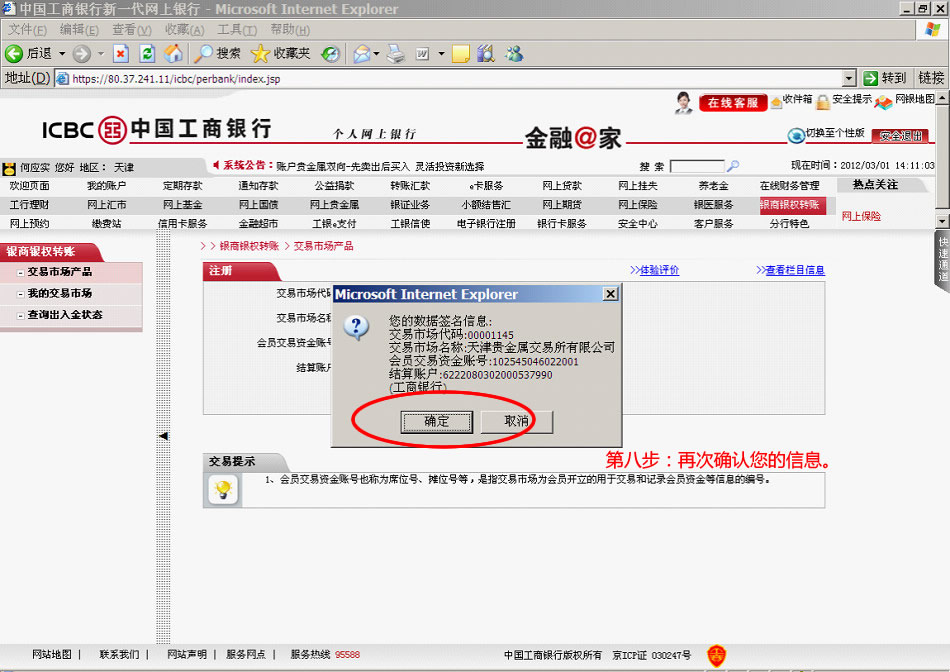Click the 安全退出 logout button
This screenshot has width=950, height=672.
pyautogui.click(x=901, y=136)
